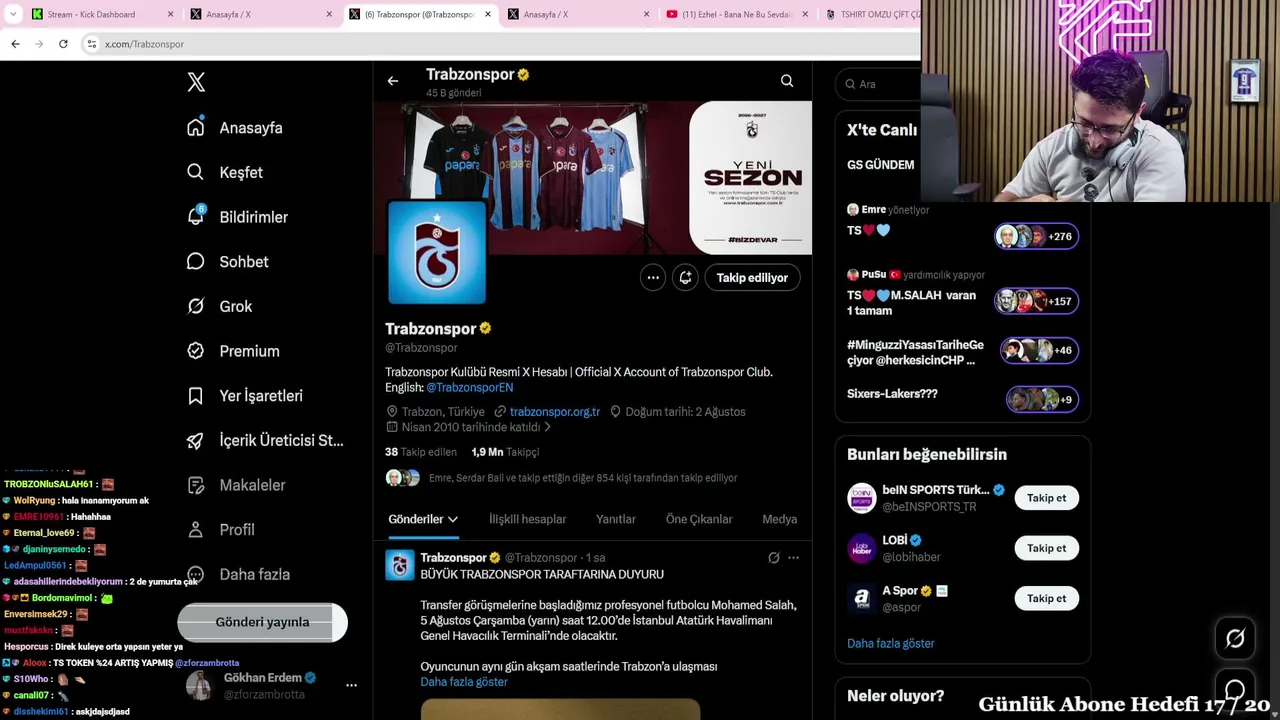The height and width of the screenshot is (720, 1280).
Task: Open A Spor suggested account
Action: 900,590
